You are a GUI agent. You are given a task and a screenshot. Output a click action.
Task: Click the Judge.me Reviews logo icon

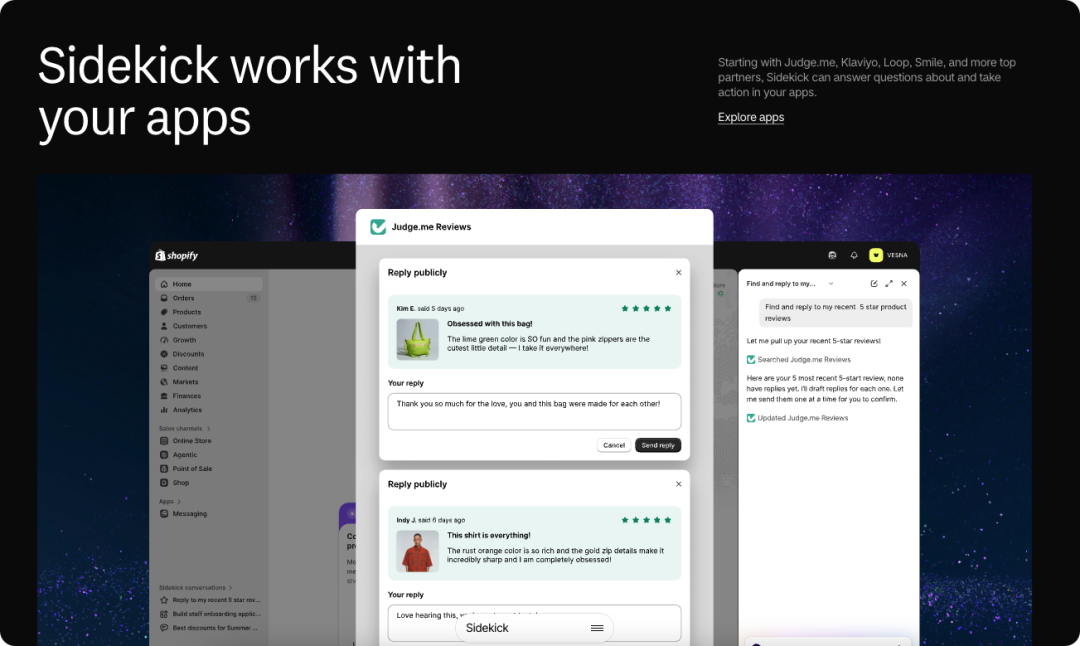coord(378,227)
